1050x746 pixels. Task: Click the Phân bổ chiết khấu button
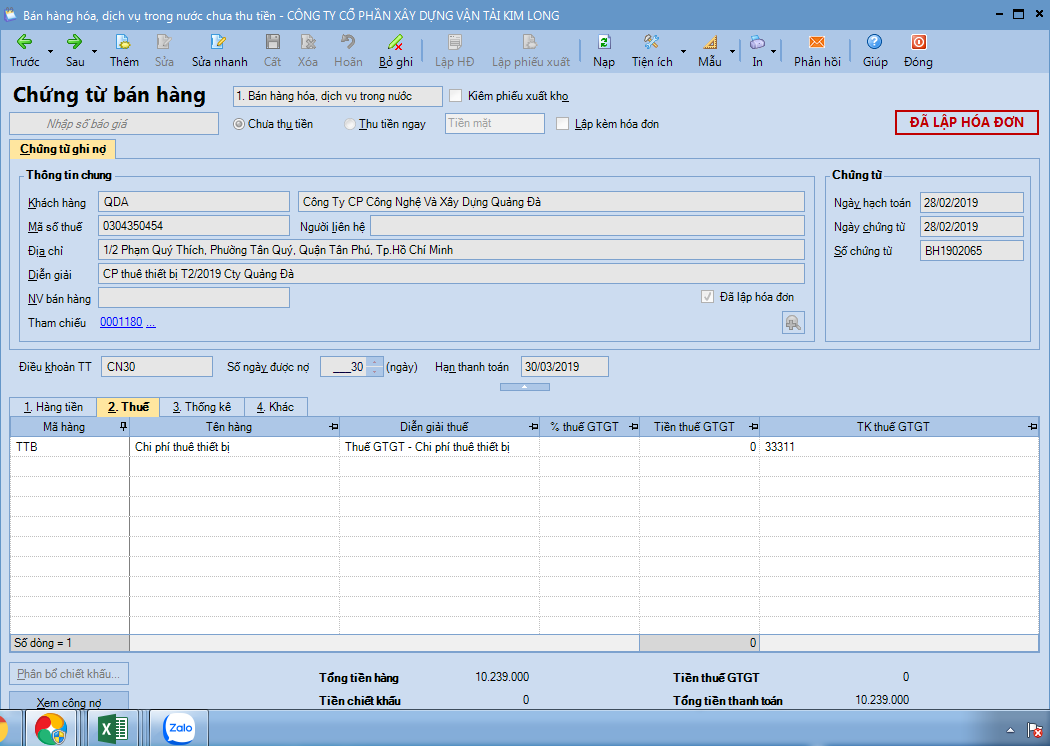(68, 674)
